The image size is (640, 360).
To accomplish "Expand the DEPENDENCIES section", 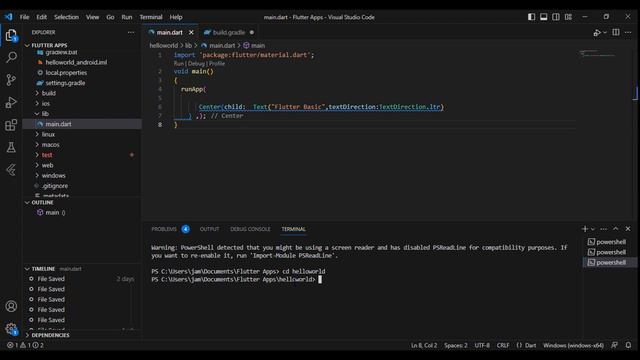I will tap(50, 335).
